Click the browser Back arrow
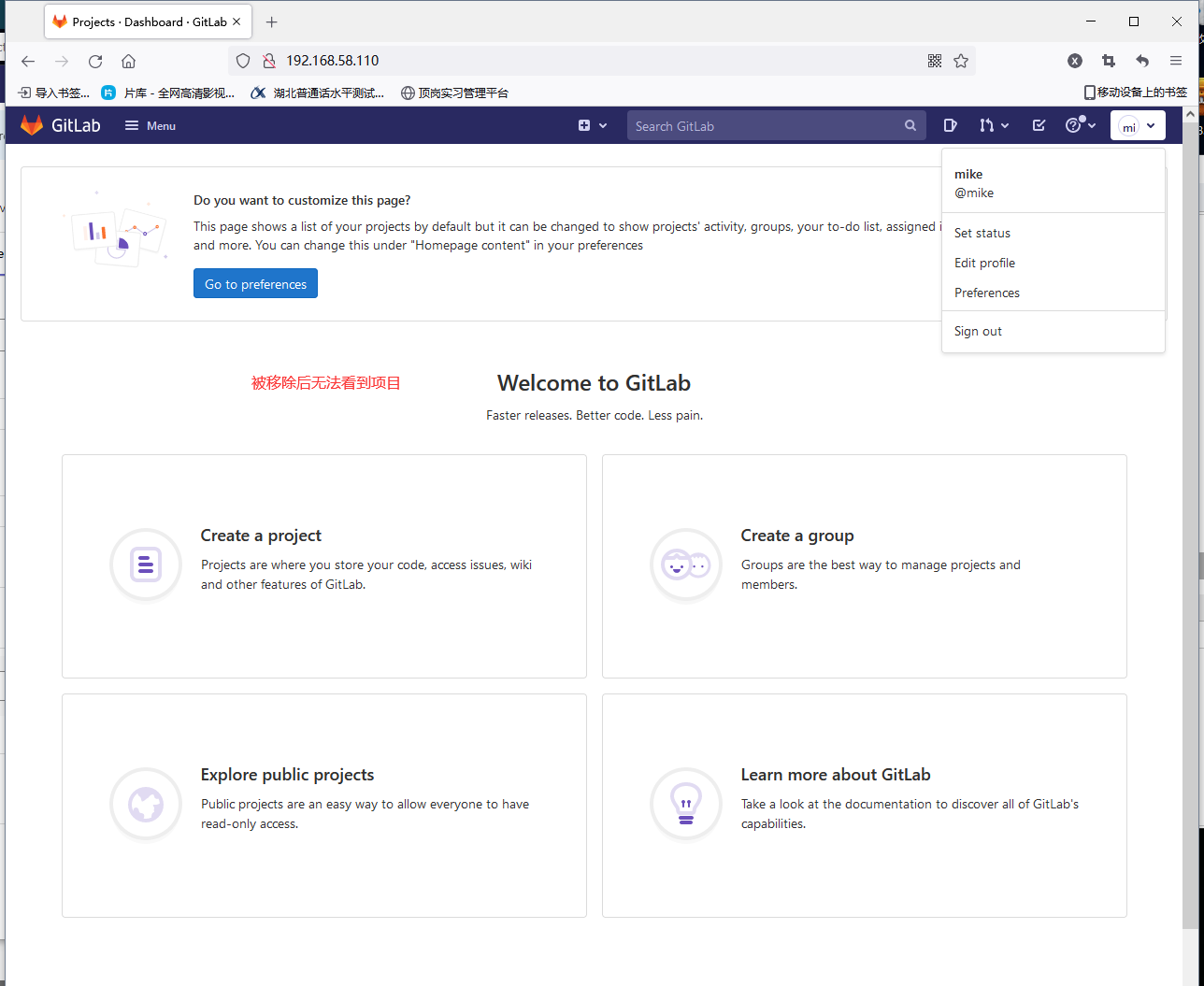 click(28, 61)
